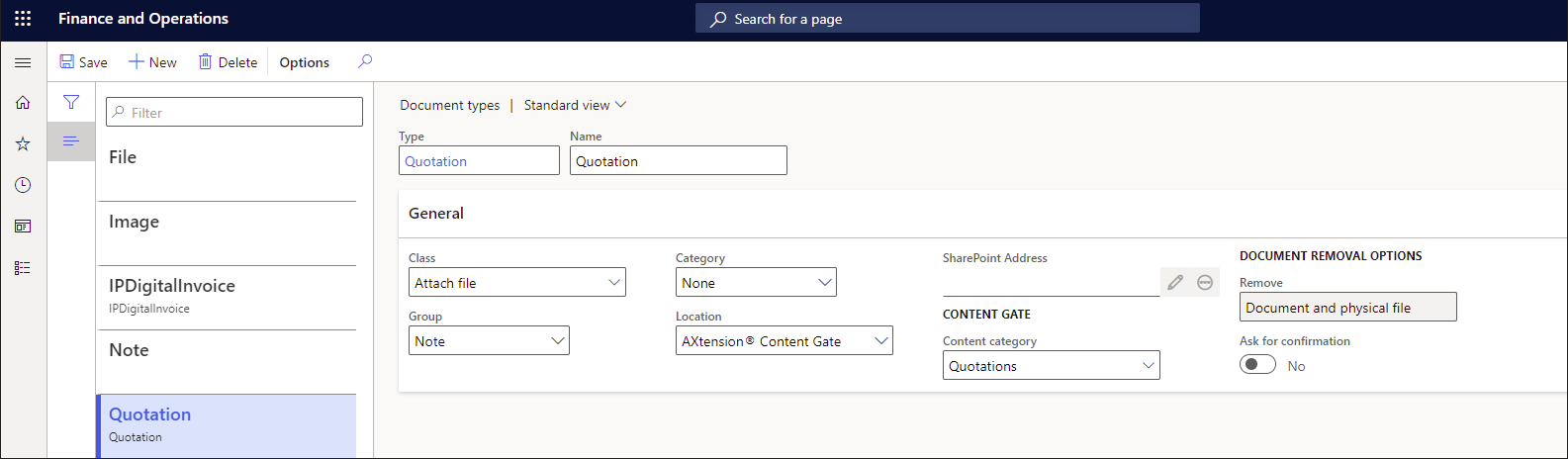
Task: Click the Name input field
Action: [x=678, y=161]
